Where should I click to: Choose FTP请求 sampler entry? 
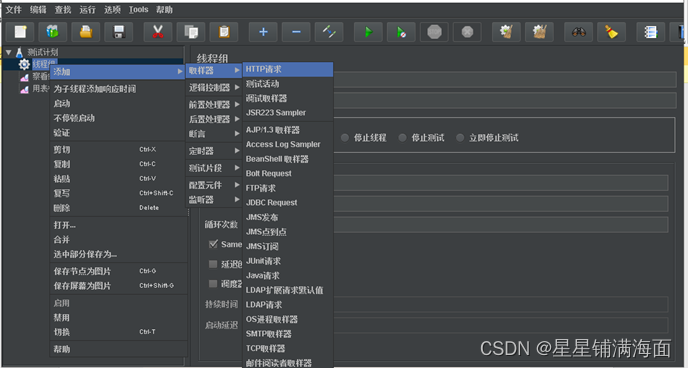pos(288,188)
